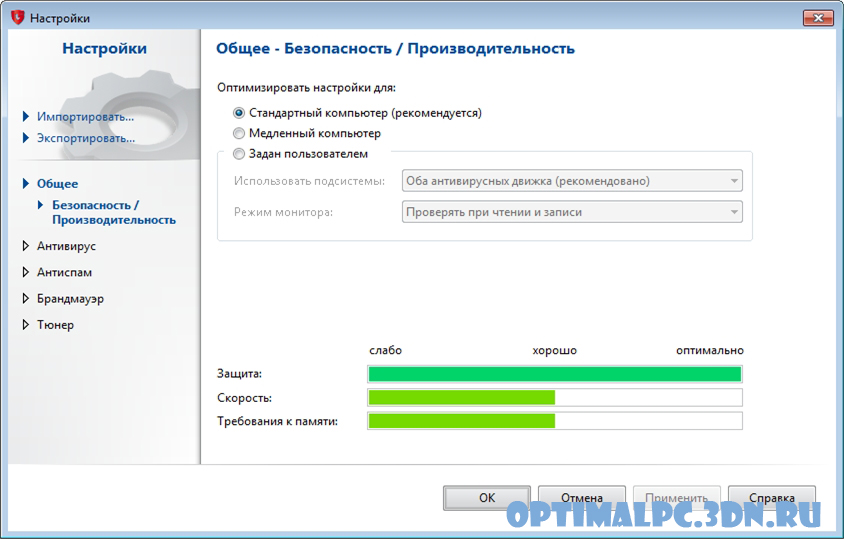Open help via Справка button
The image size is (844, 539).
[772, 498]
